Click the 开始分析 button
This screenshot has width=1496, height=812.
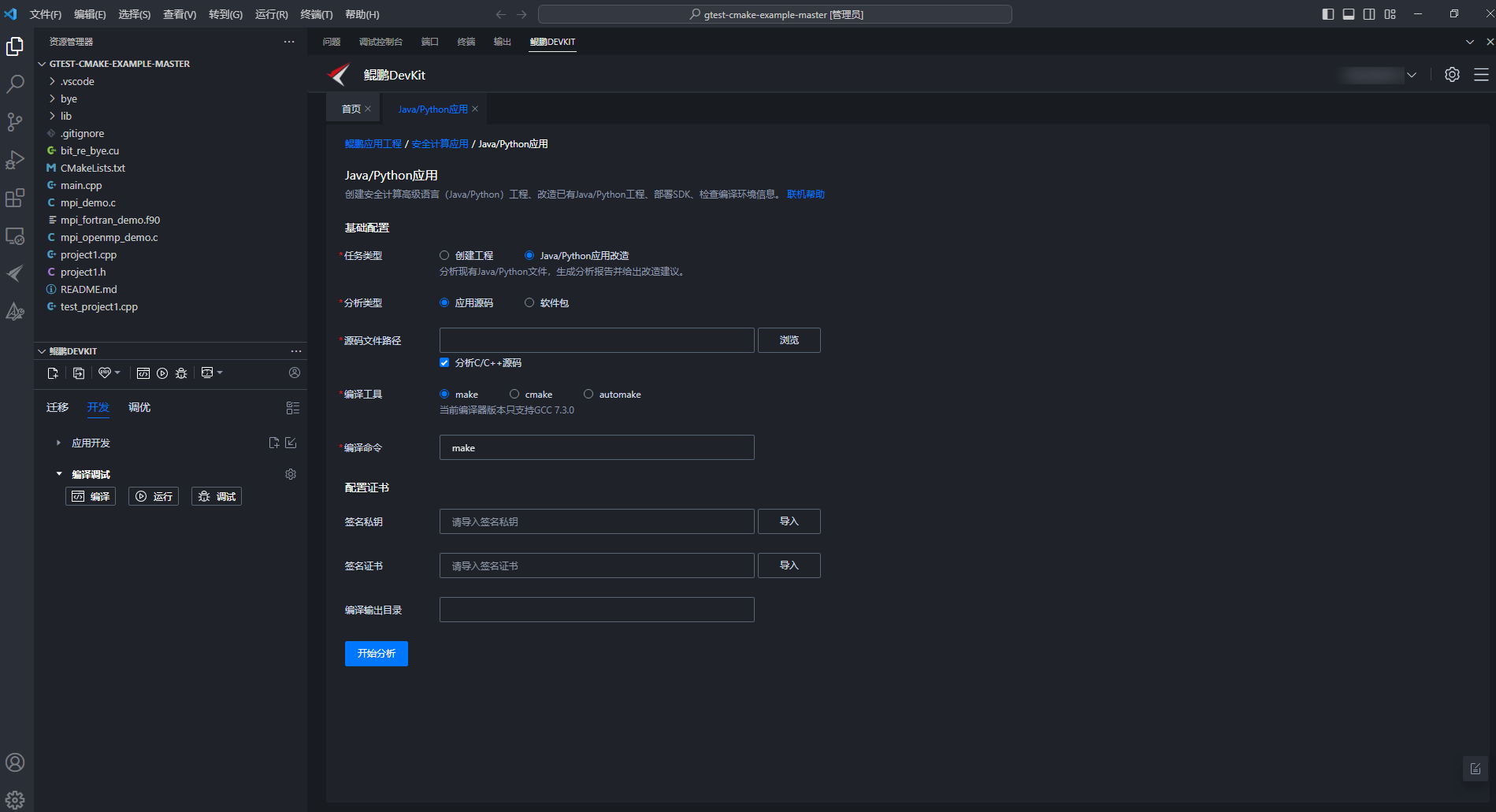[377, 654]
